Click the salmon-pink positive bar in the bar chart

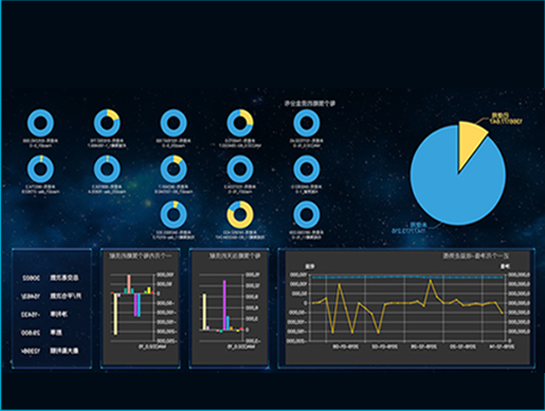pos(129,284)
